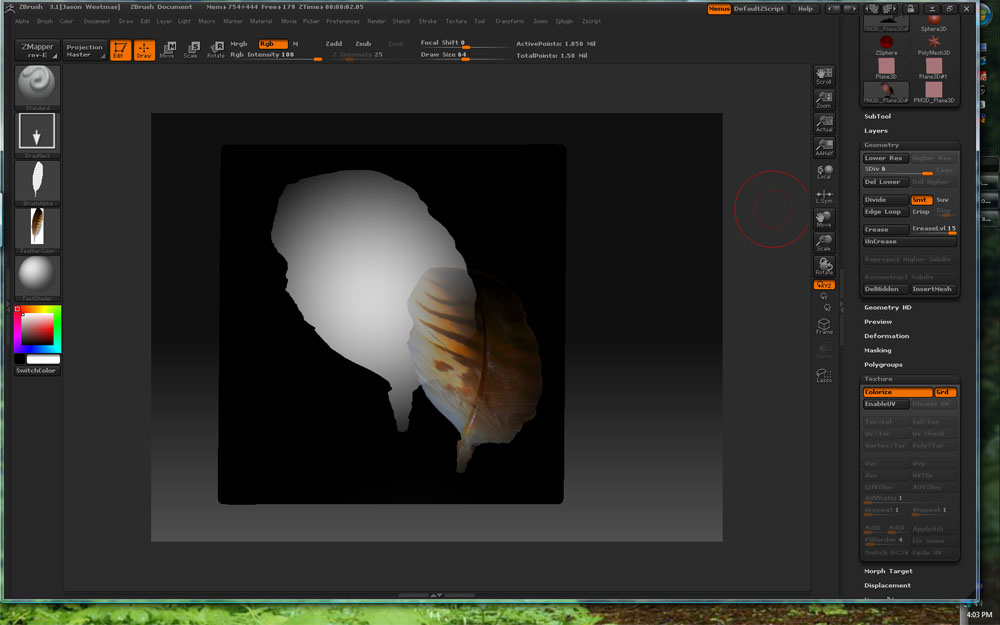The height and width of the screenshot is (625, 1000).
Task: Select the PM3D_Plane3D pink tool thumbnail
Action: 934,92
